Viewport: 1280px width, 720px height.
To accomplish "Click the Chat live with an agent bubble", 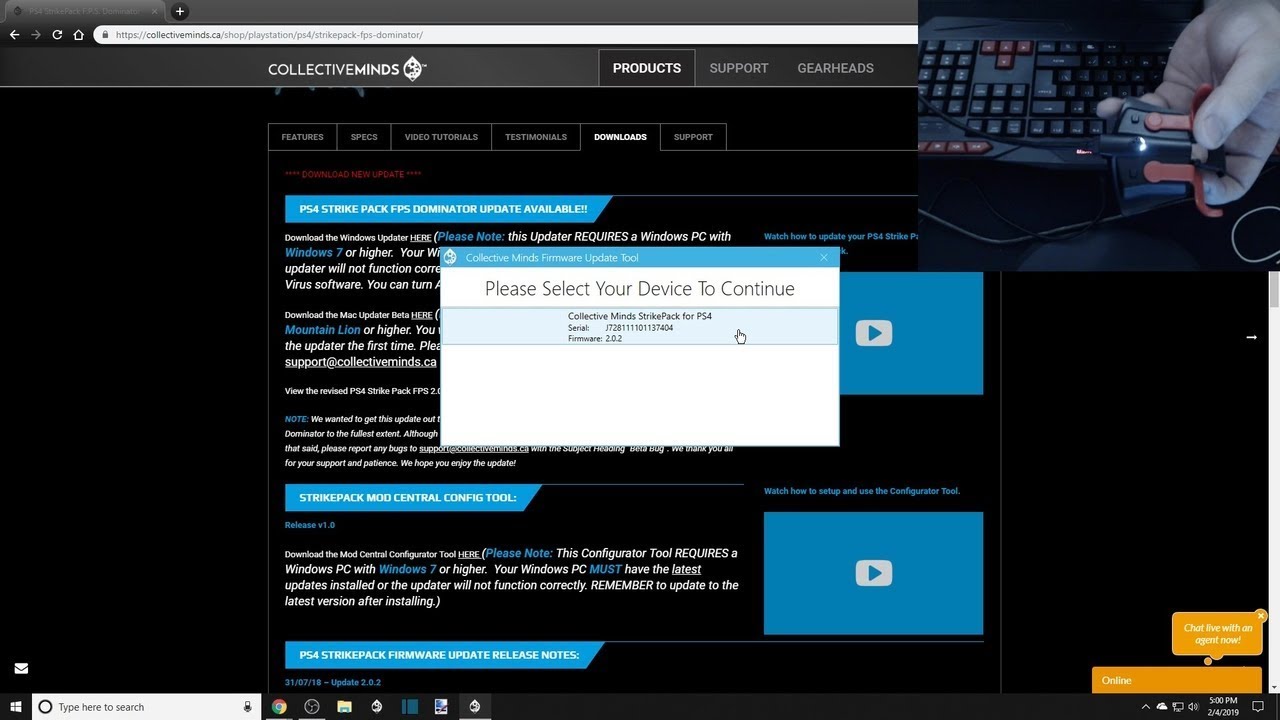I will (x=1217, y=634).
